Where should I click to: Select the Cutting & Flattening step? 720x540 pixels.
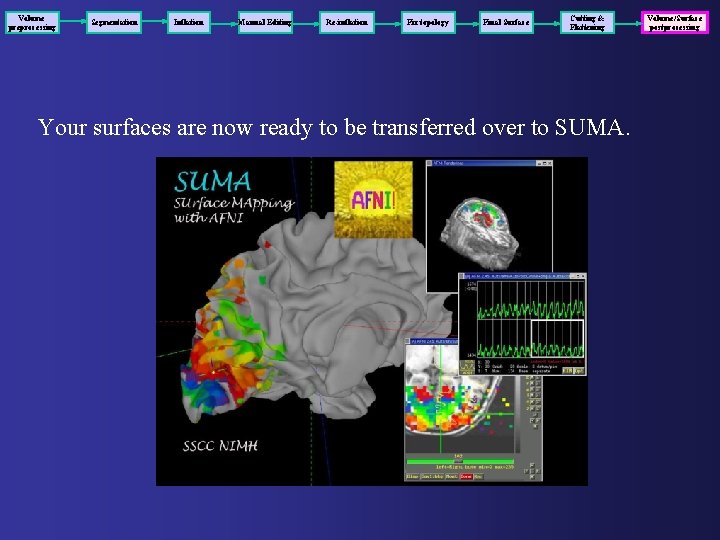pos(587,22)
